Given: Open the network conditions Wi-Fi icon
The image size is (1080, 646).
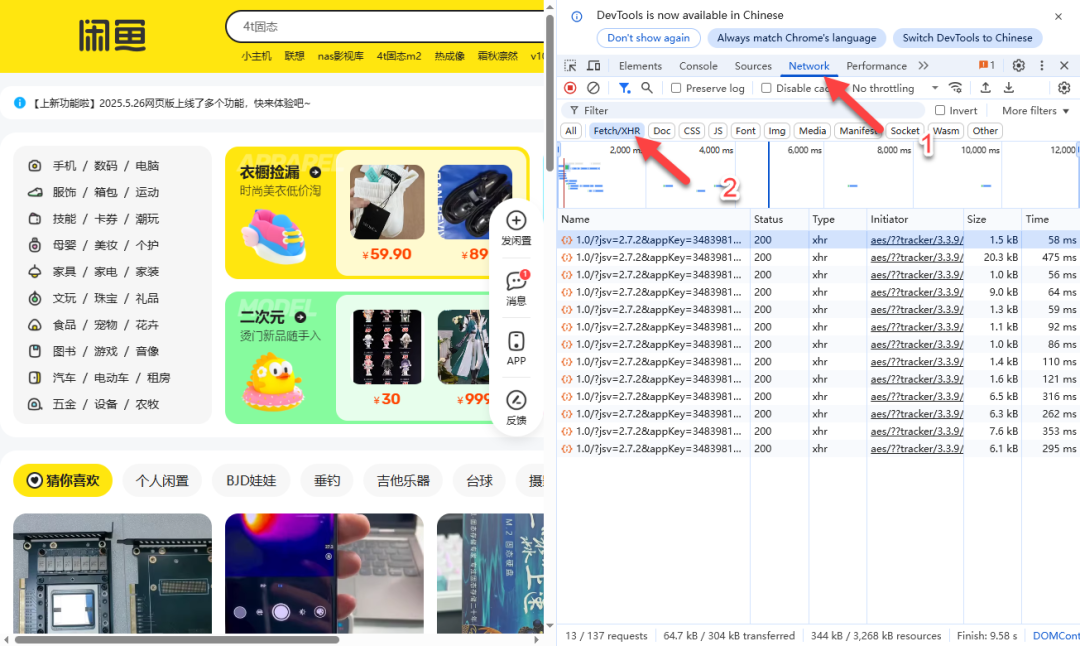Looking at the screenshot, I should click(956, 88).
